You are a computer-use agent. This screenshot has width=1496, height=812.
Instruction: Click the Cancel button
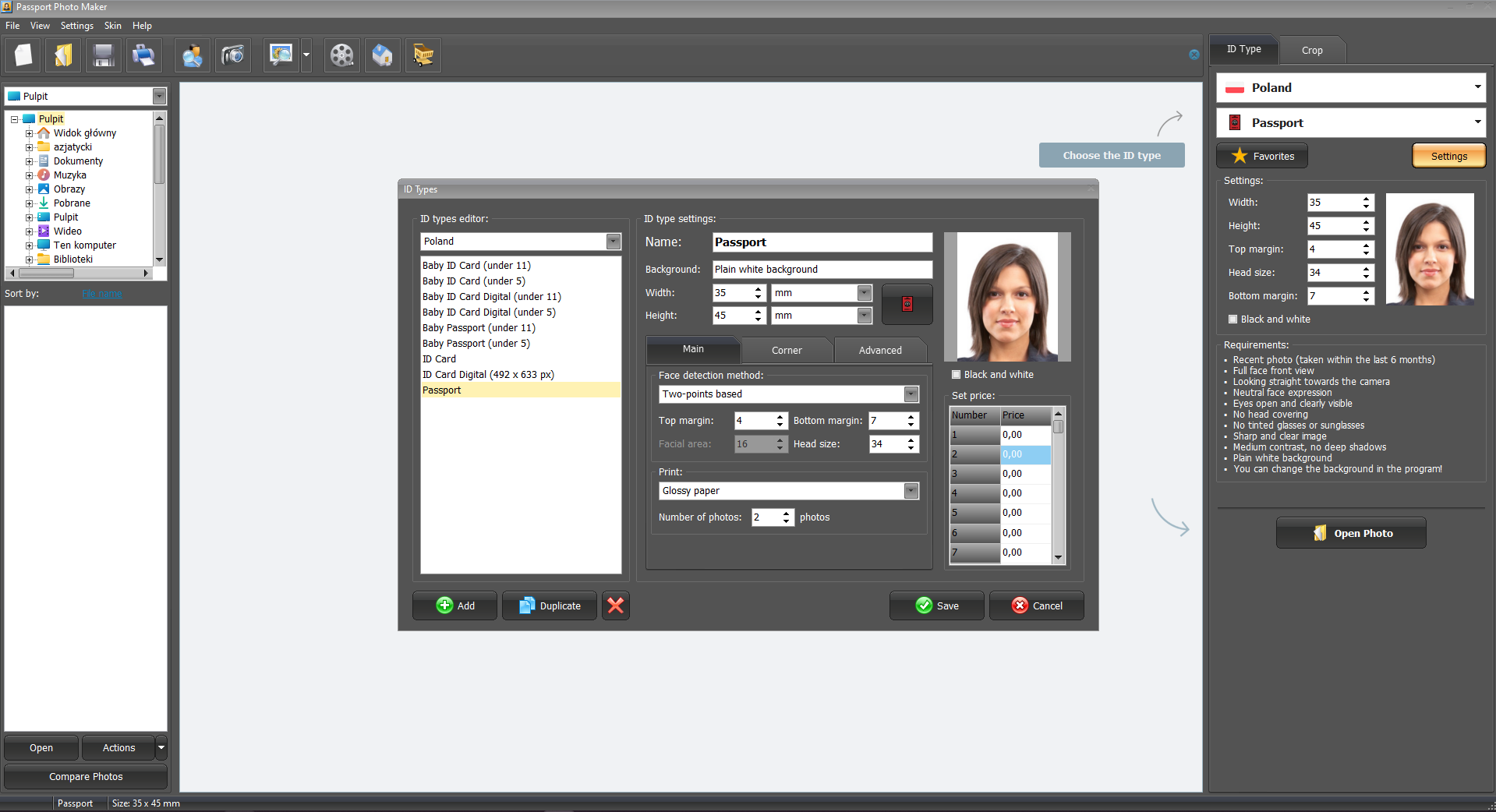click(x=1037, y=605)
